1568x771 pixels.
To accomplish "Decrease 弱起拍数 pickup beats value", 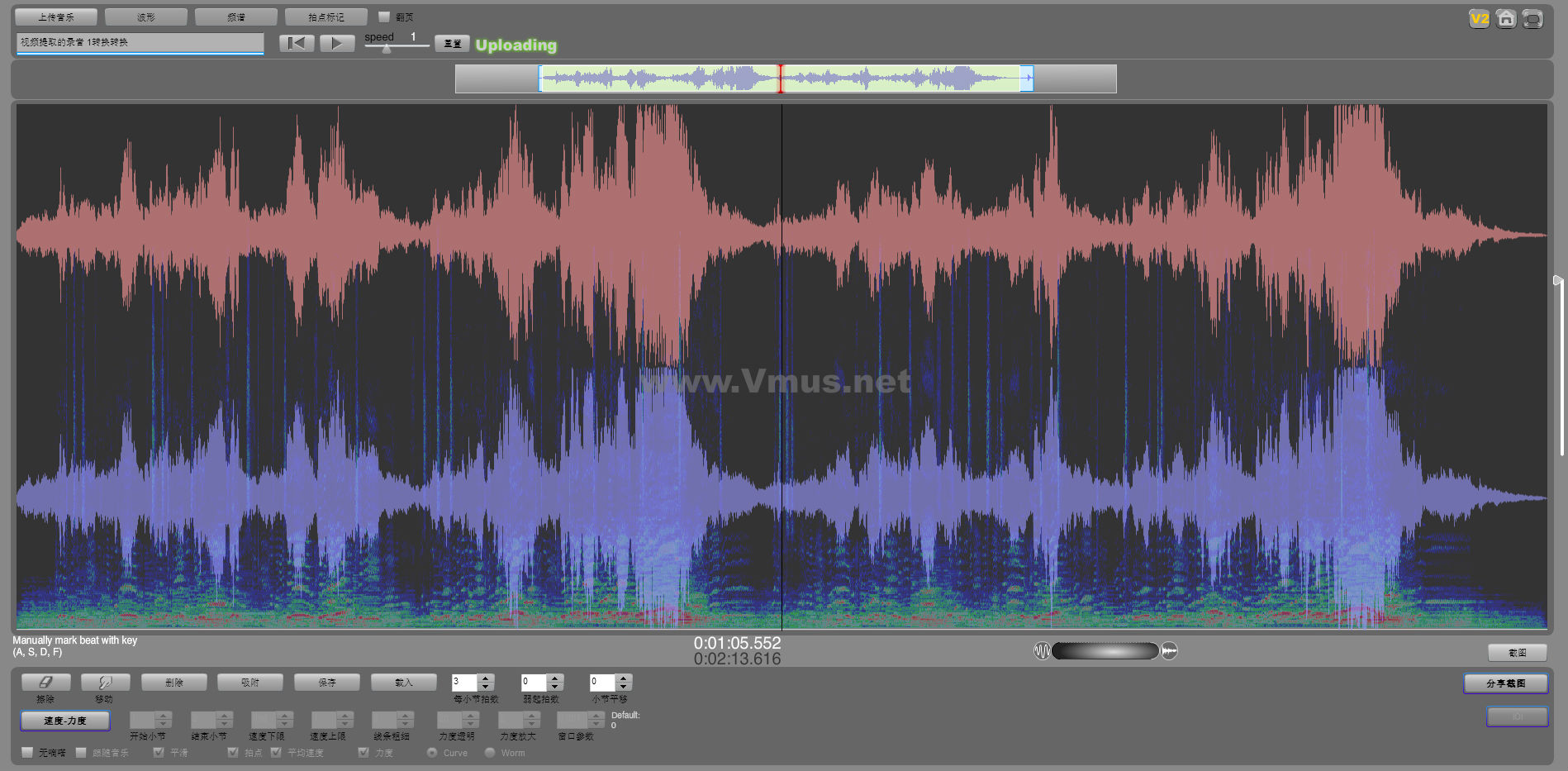I will coord(555,687).
